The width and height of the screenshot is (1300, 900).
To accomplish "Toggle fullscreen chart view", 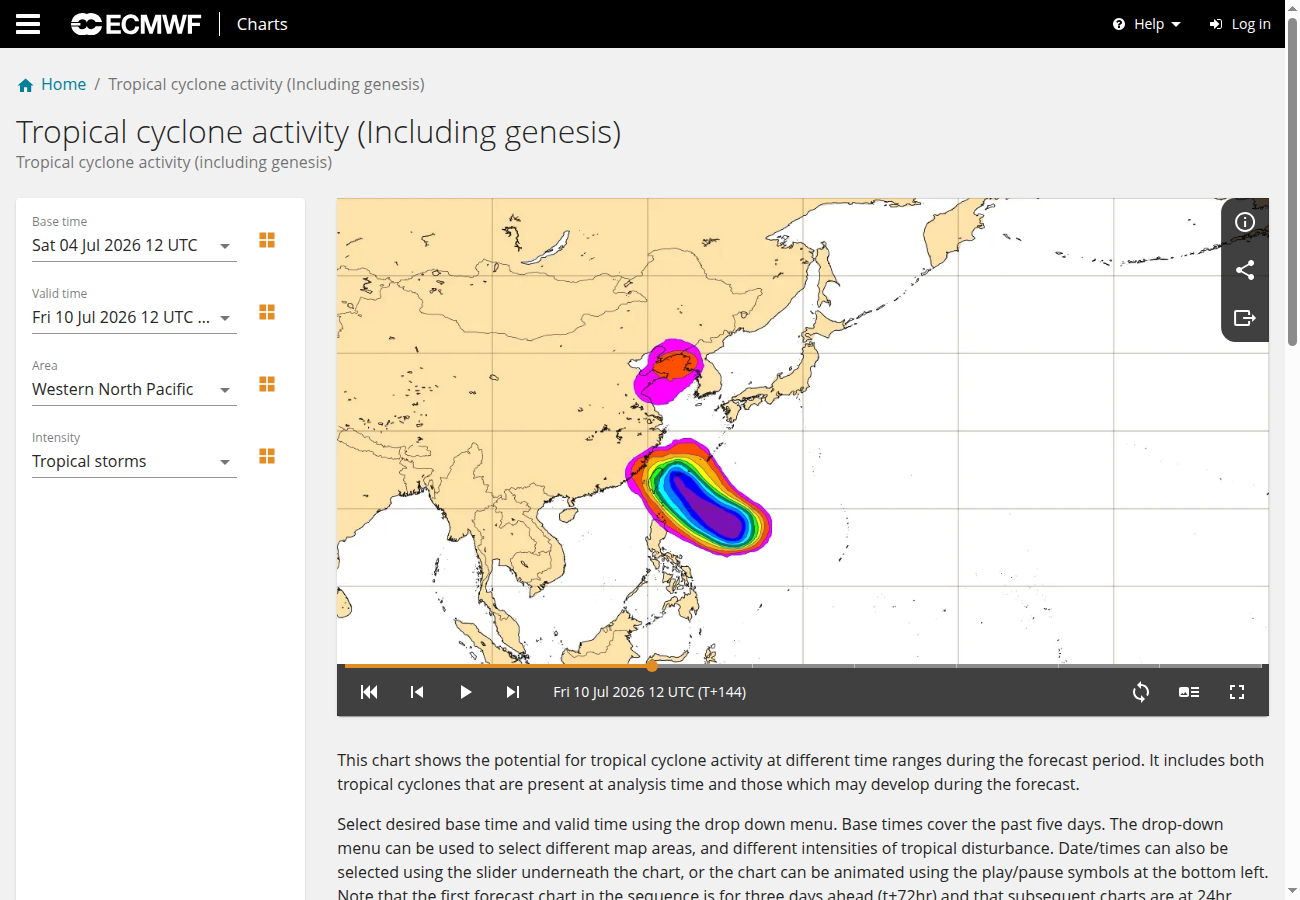I will [1237, 692].
